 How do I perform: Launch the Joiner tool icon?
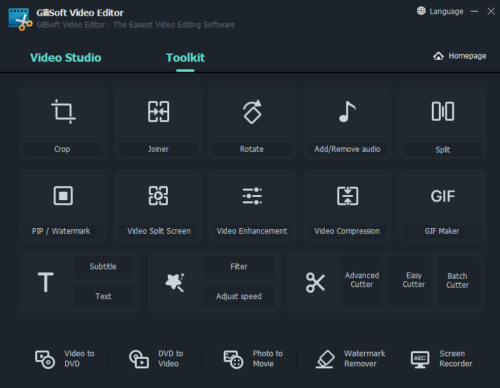158,111
